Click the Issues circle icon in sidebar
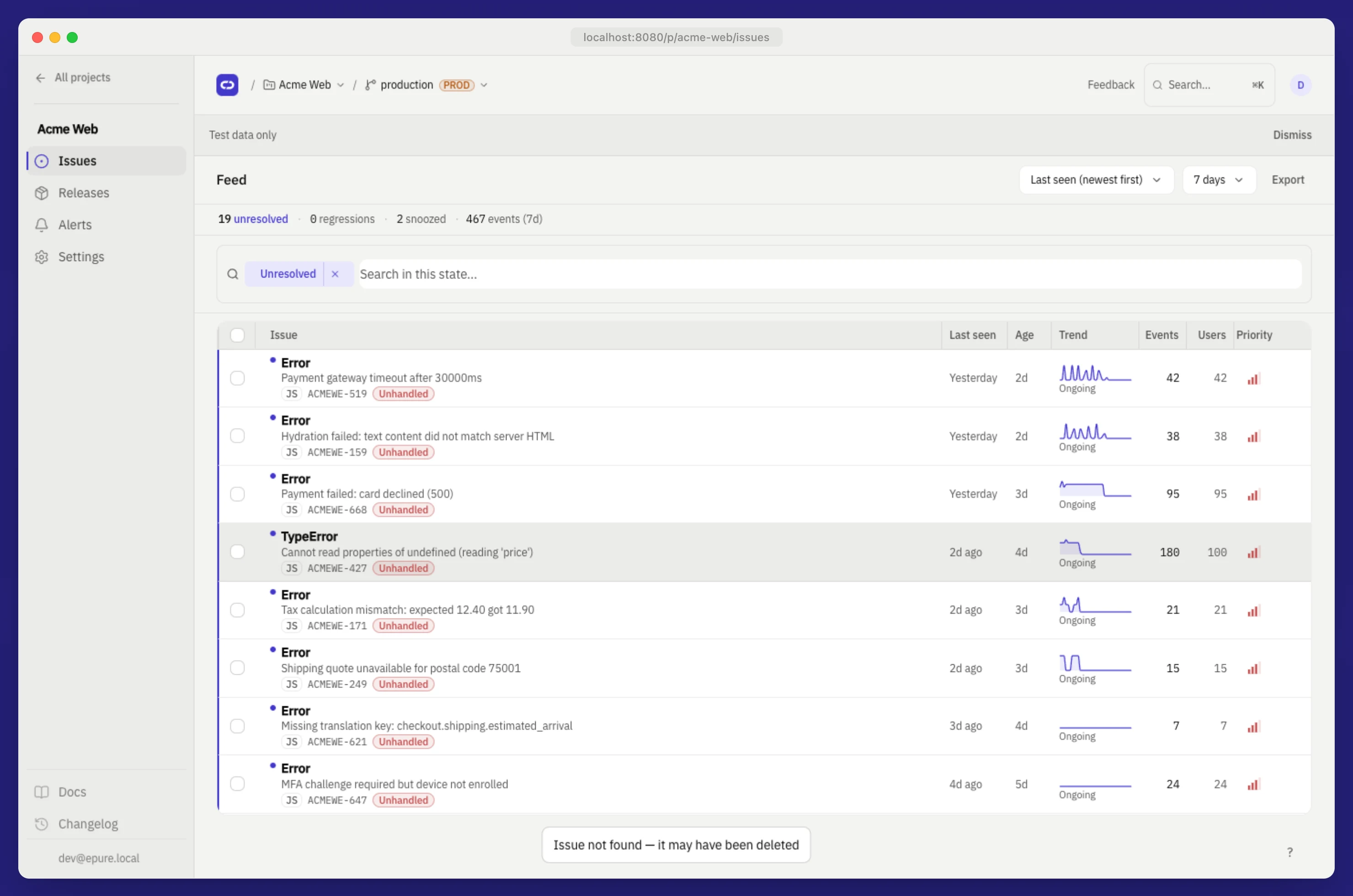The height and width of the screenshot is (896, 1353). [42, 161]
